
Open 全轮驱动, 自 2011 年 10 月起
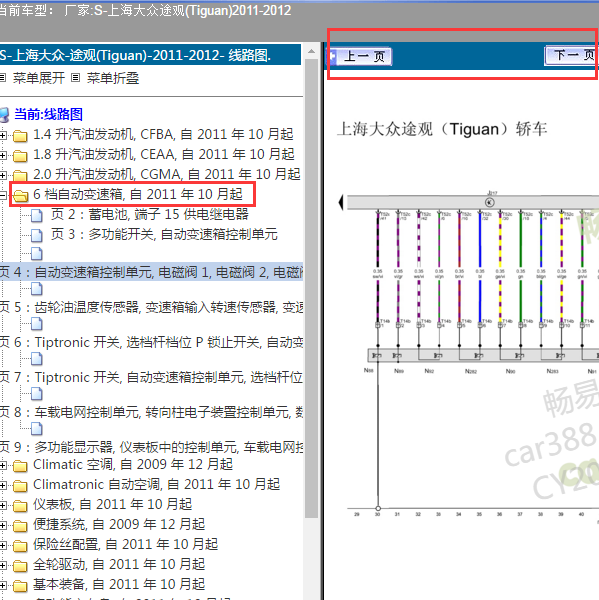(119, 564)
